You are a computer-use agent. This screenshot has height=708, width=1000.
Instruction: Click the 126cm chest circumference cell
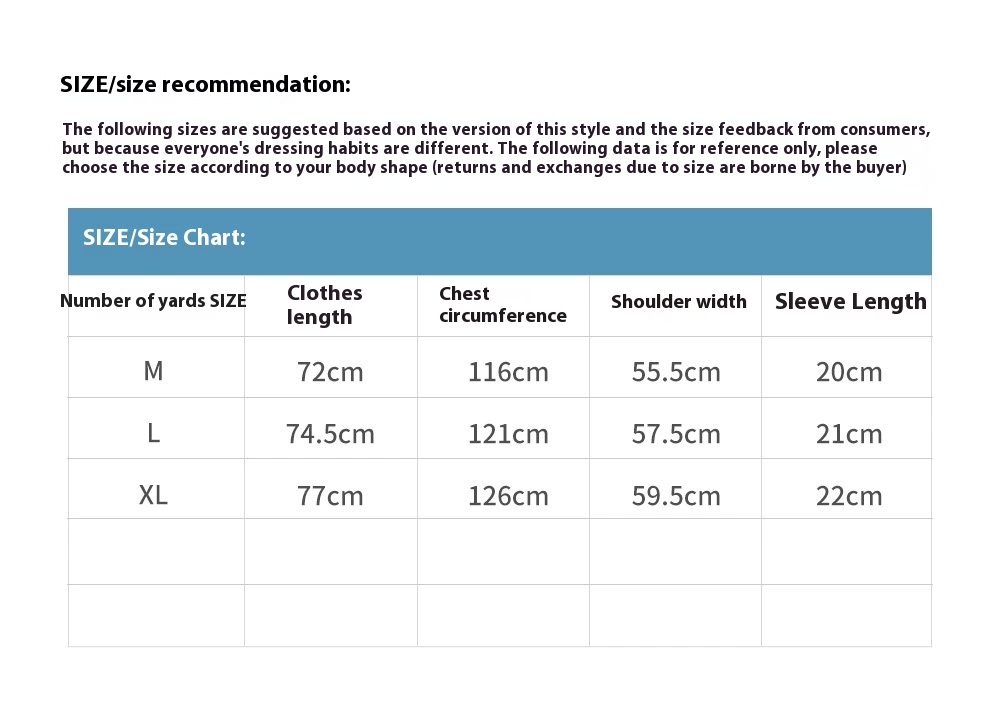pyautogui.click(x=508, y=496)
